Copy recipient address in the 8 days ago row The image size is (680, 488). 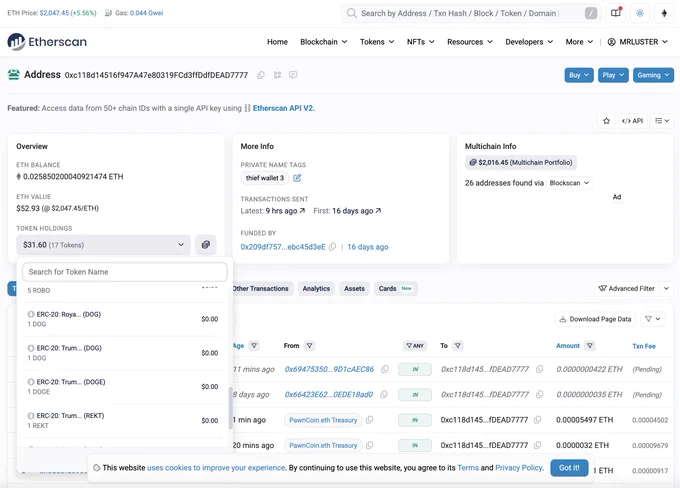[539, 394]
